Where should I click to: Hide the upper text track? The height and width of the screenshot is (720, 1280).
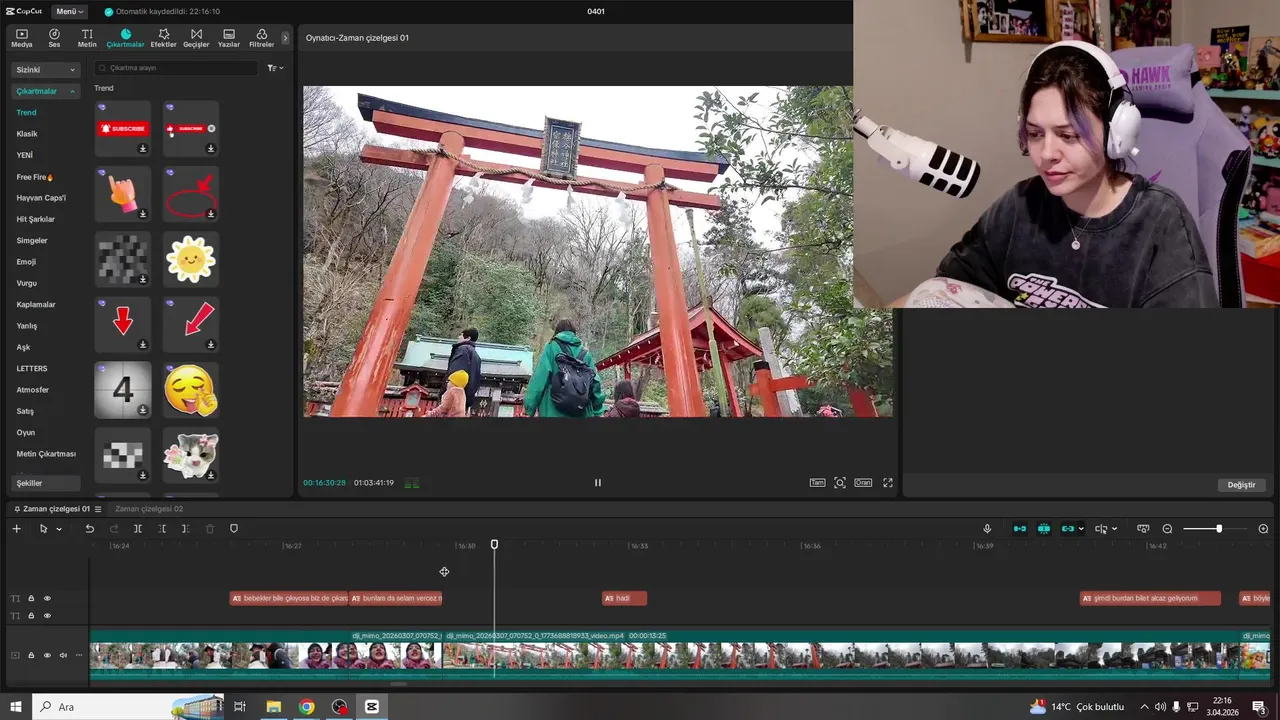coord(47,599)
